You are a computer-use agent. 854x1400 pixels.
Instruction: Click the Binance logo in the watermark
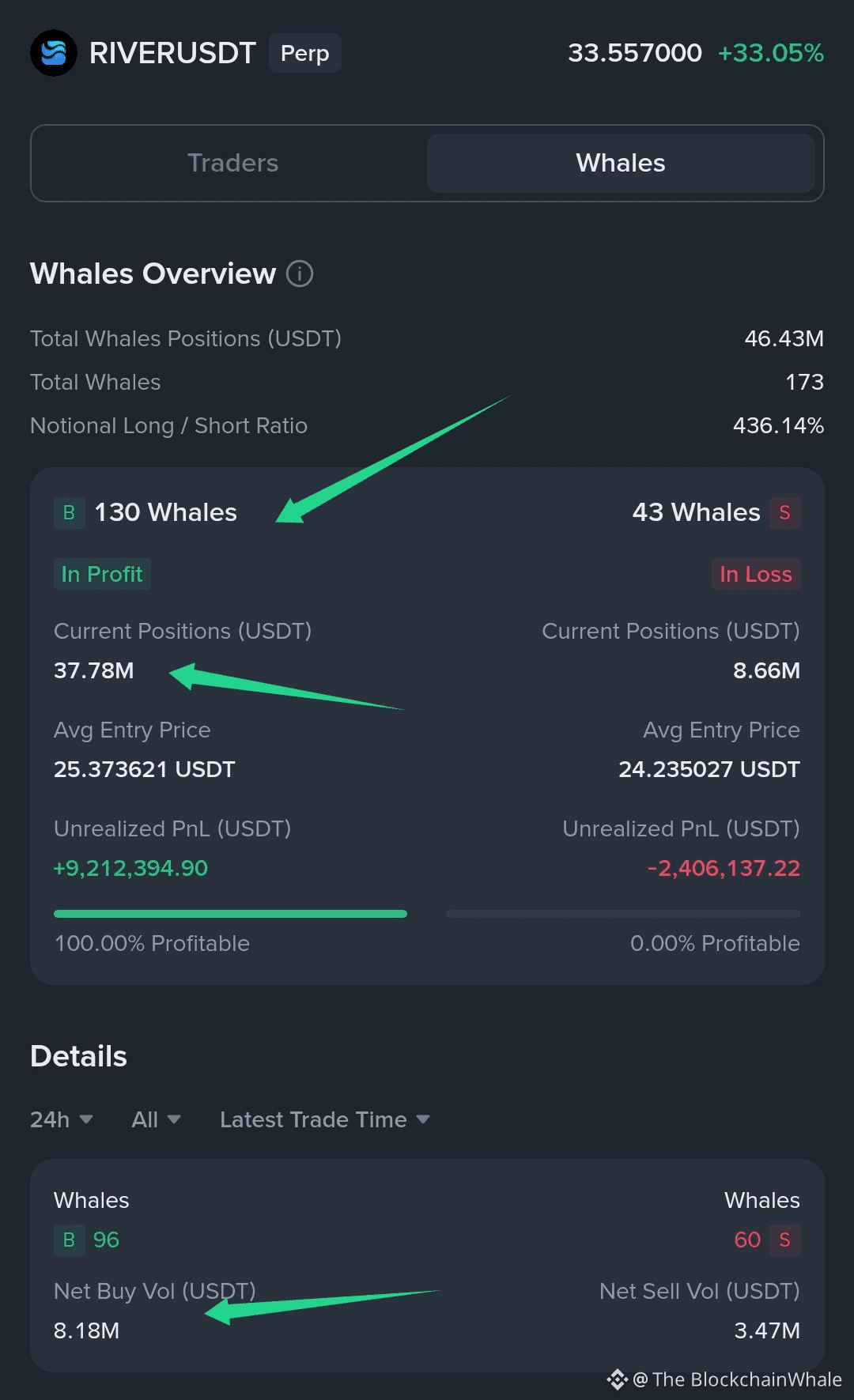pyautogui.click(x=617, y=1379)
